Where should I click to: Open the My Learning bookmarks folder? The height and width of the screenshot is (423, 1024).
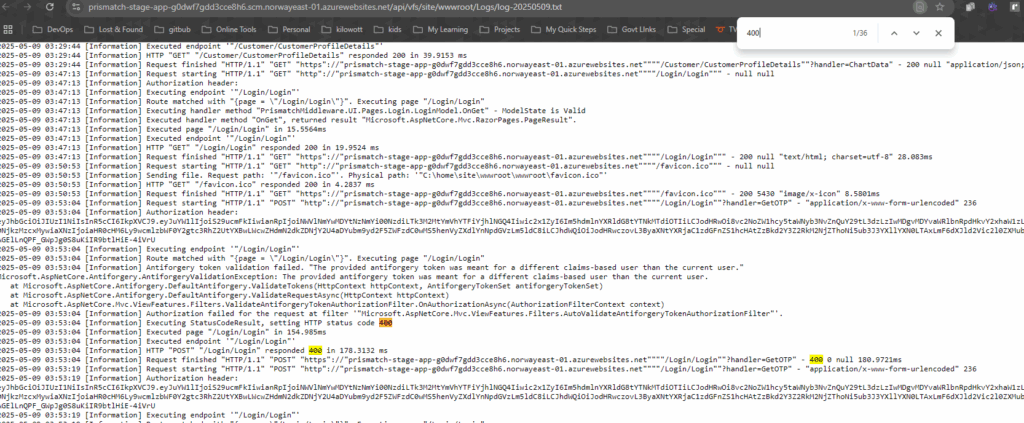[x=441, y=29]
